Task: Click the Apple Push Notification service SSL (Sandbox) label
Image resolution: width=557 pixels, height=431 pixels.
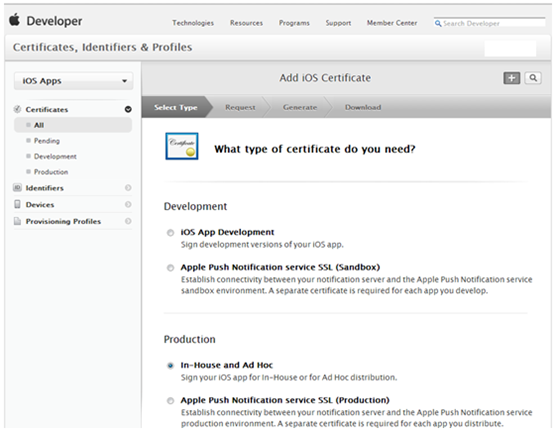Action: pos(280,267)
